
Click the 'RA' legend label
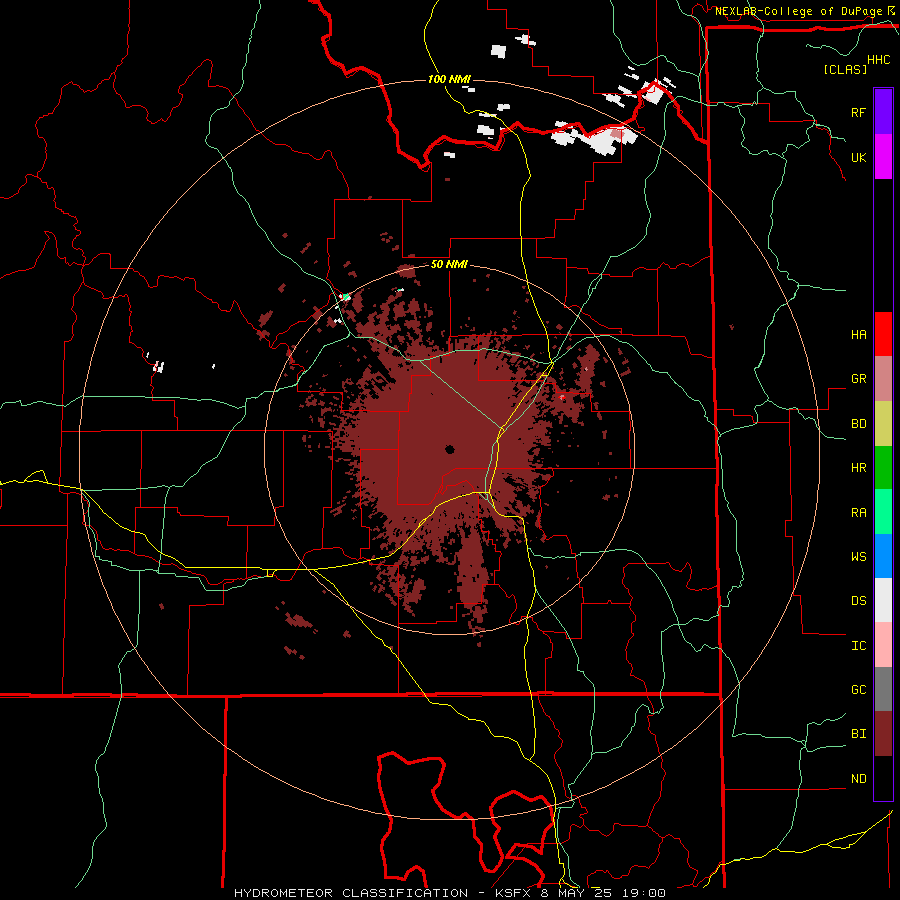click(x=858, y=513)
